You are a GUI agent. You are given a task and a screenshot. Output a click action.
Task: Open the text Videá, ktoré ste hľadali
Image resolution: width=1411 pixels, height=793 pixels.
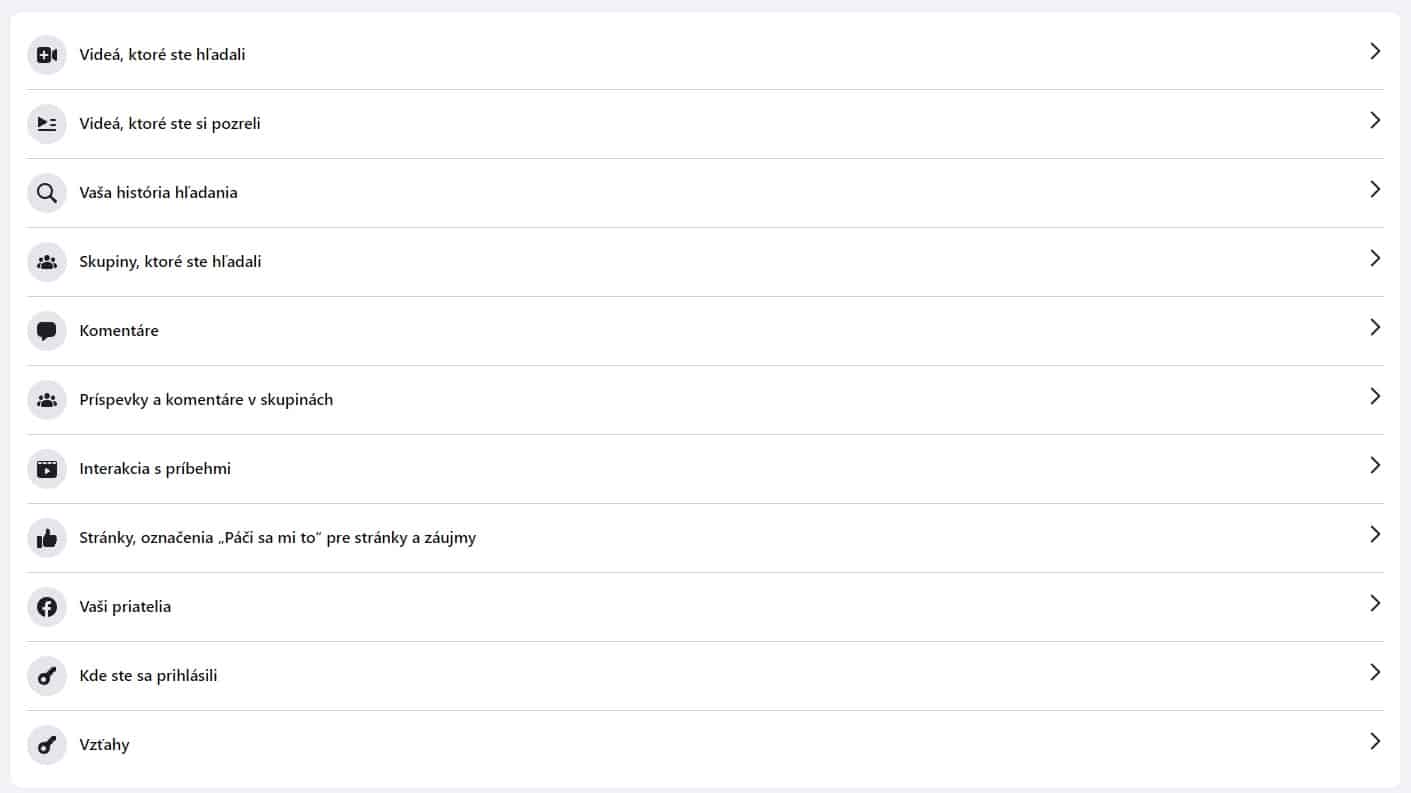point(162,55)
